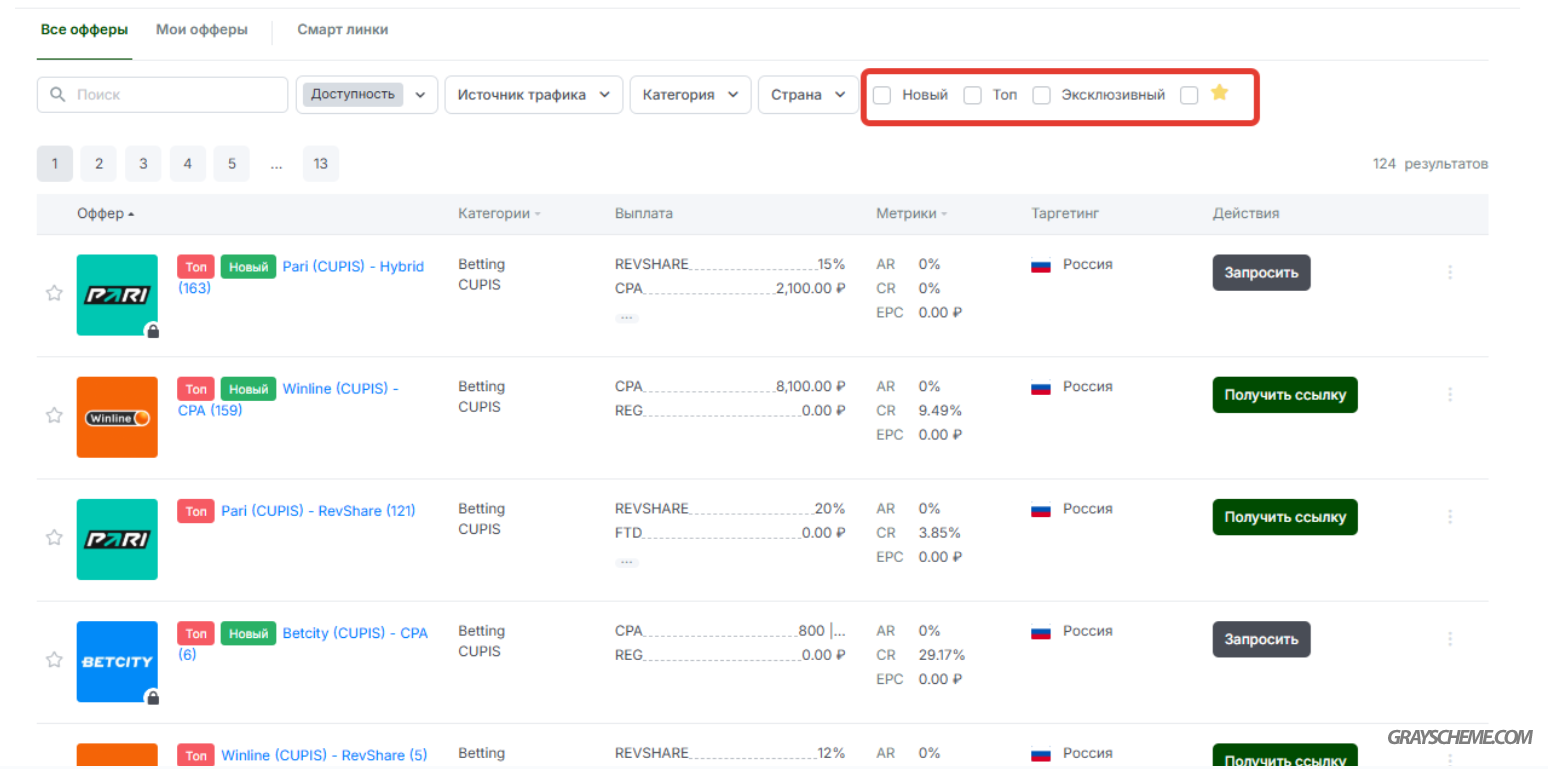Open the Источник трафика dropdown
This screenshot has height=769, width=1548.
(x=534, y=95)
